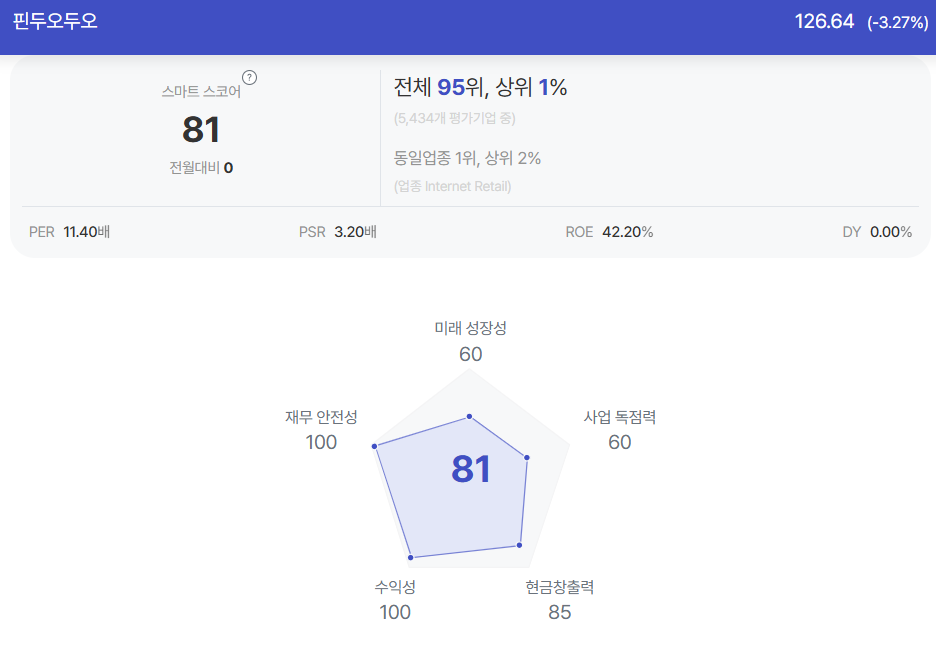
Task: Click the 전체 95위 ranking text
Action: (x=439, y=87)
